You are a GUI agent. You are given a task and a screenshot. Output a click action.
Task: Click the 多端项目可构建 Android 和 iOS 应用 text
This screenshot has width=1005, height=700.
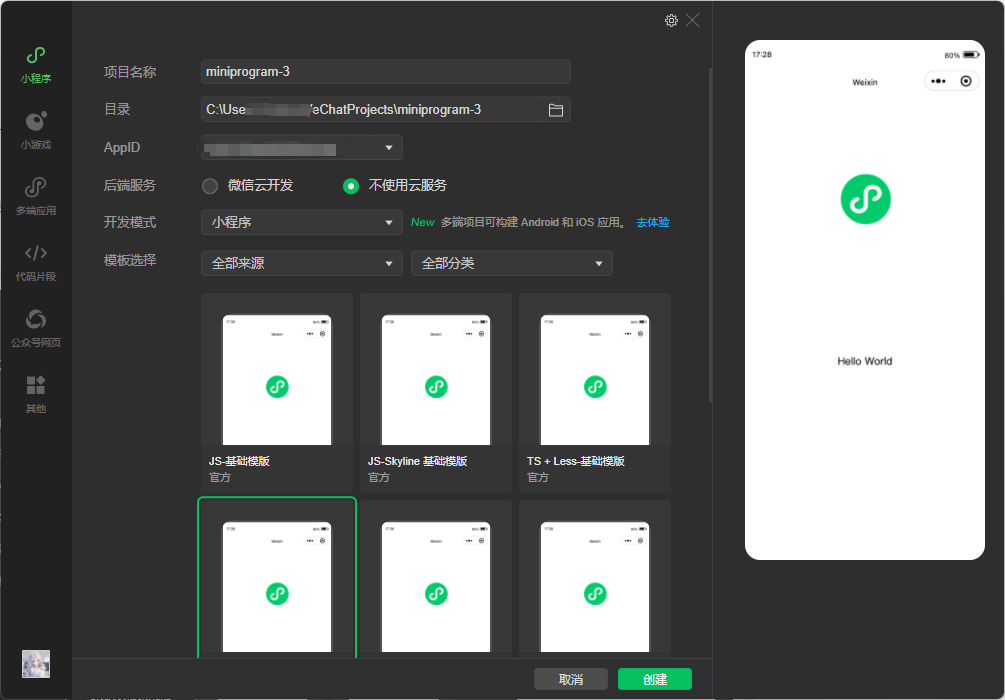(x=531, y=222)
